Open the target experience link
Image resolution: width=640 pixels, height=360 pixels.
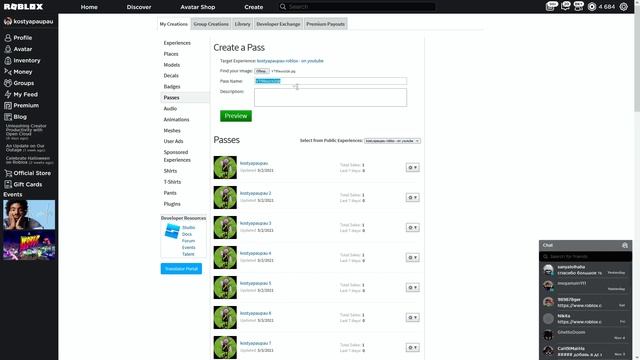pyautogui.click(x=290, y=61)
